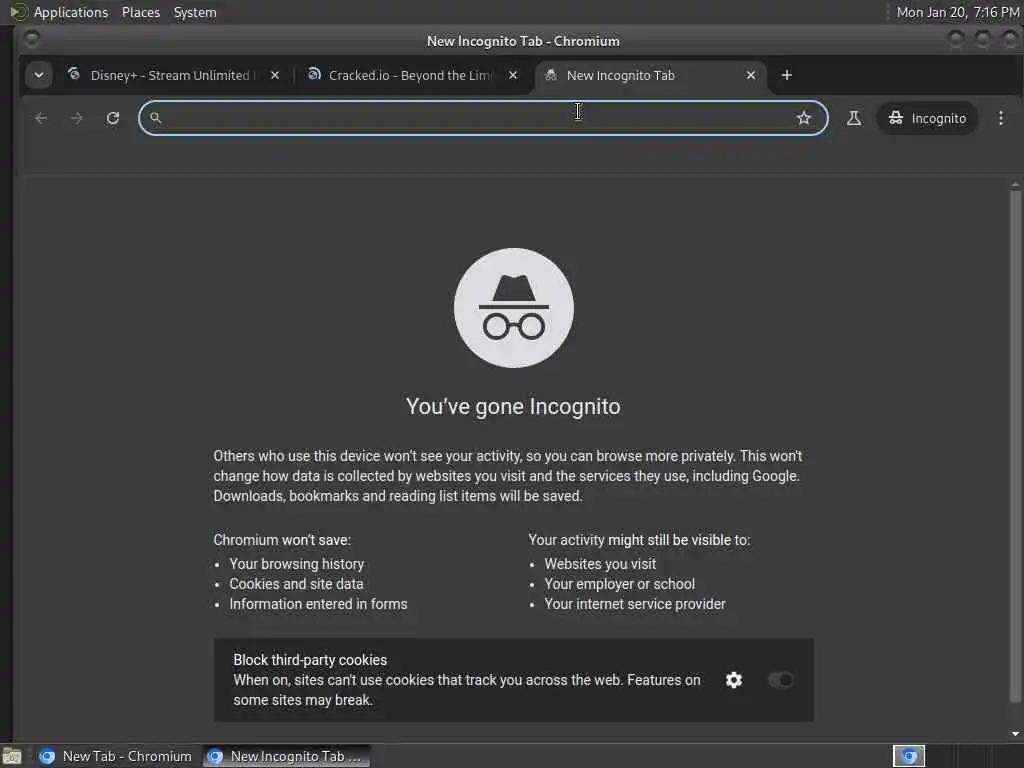Image resolution: width=1024 pixels, height=768 pixels.
Task: Click the Applications menu logo icon
Action: tap(18, 12)
